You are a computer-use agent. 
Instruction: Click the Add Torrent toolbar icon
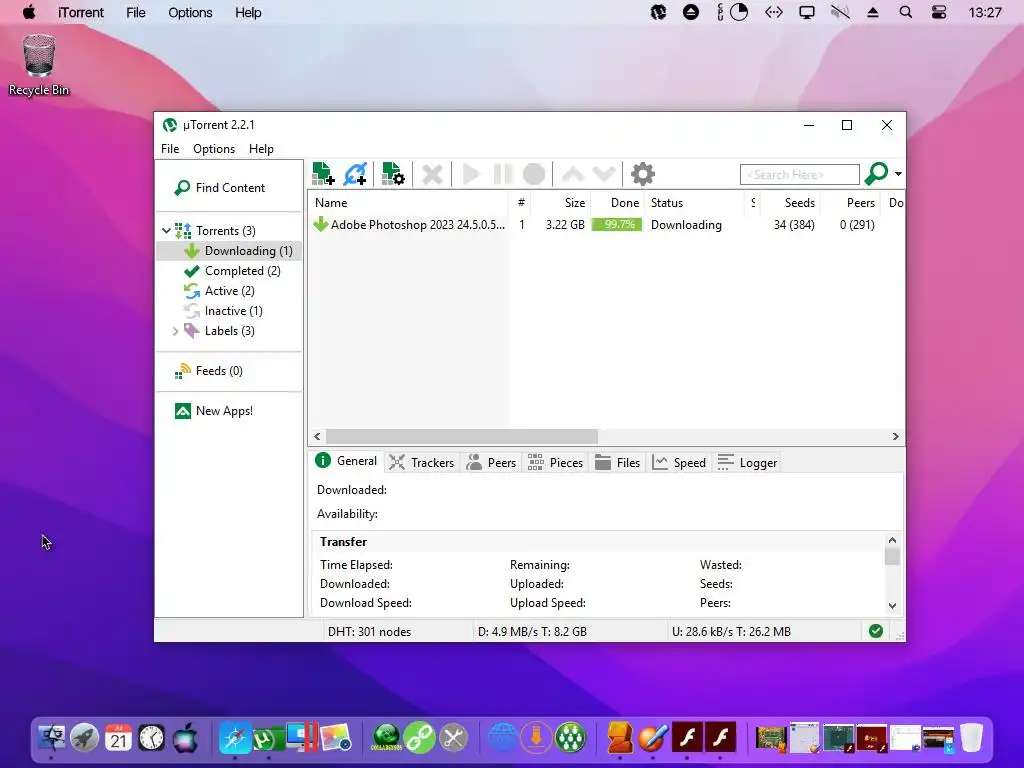pyautogui.click(x=323, y=174)
